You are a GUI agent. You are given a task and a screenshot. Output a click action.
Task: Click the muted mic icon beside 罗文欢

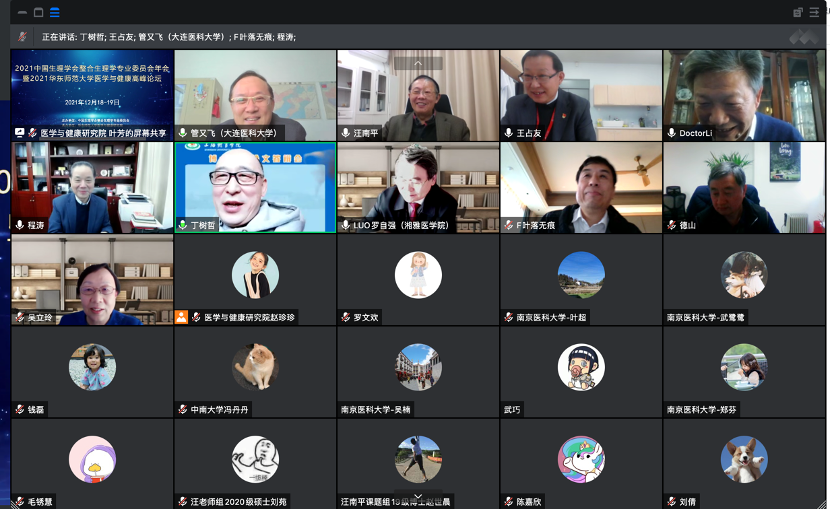coord(345,317)
